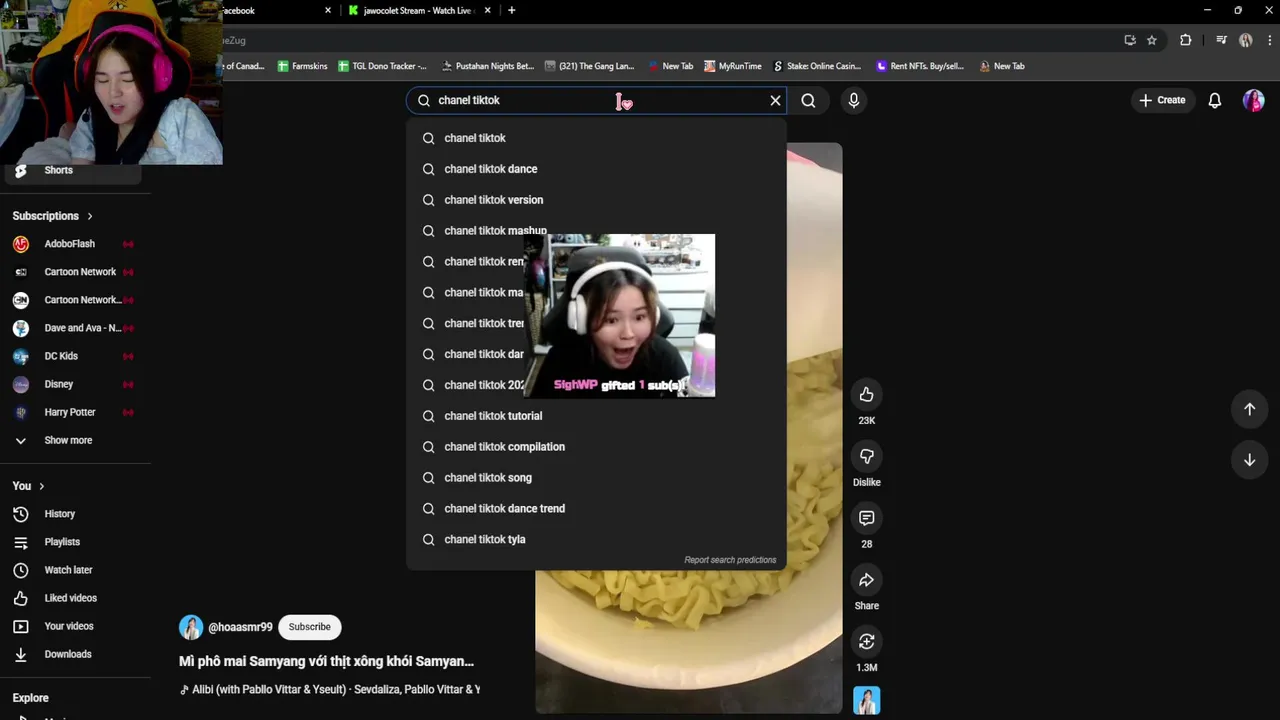Viewport: 1280px width, 720px height.
Task: Open a new browser tab
Action: click(512, 10)
